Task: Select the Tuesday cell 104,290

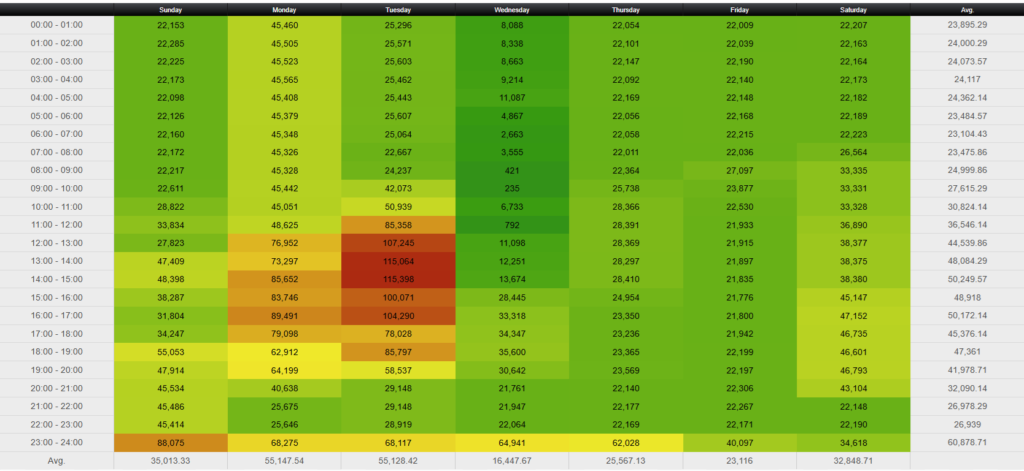Action: 398,316
